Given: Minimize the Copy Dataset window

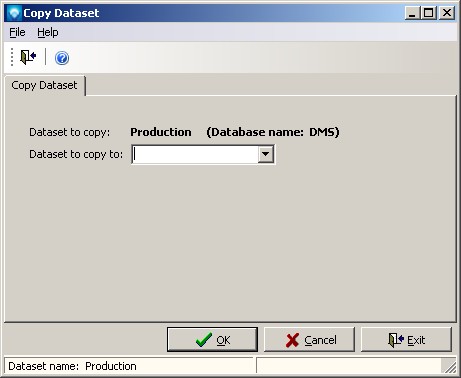Looking at the screenshot, I should coord(413,13).
